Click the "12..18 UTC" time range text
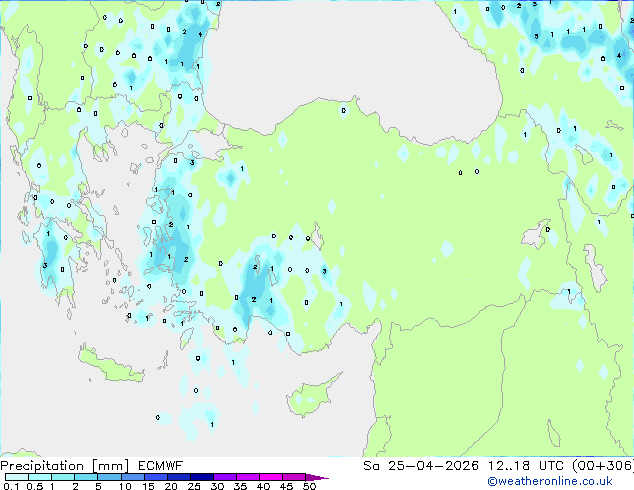Screen dimensions: 634x490 (x=525, y=466)
